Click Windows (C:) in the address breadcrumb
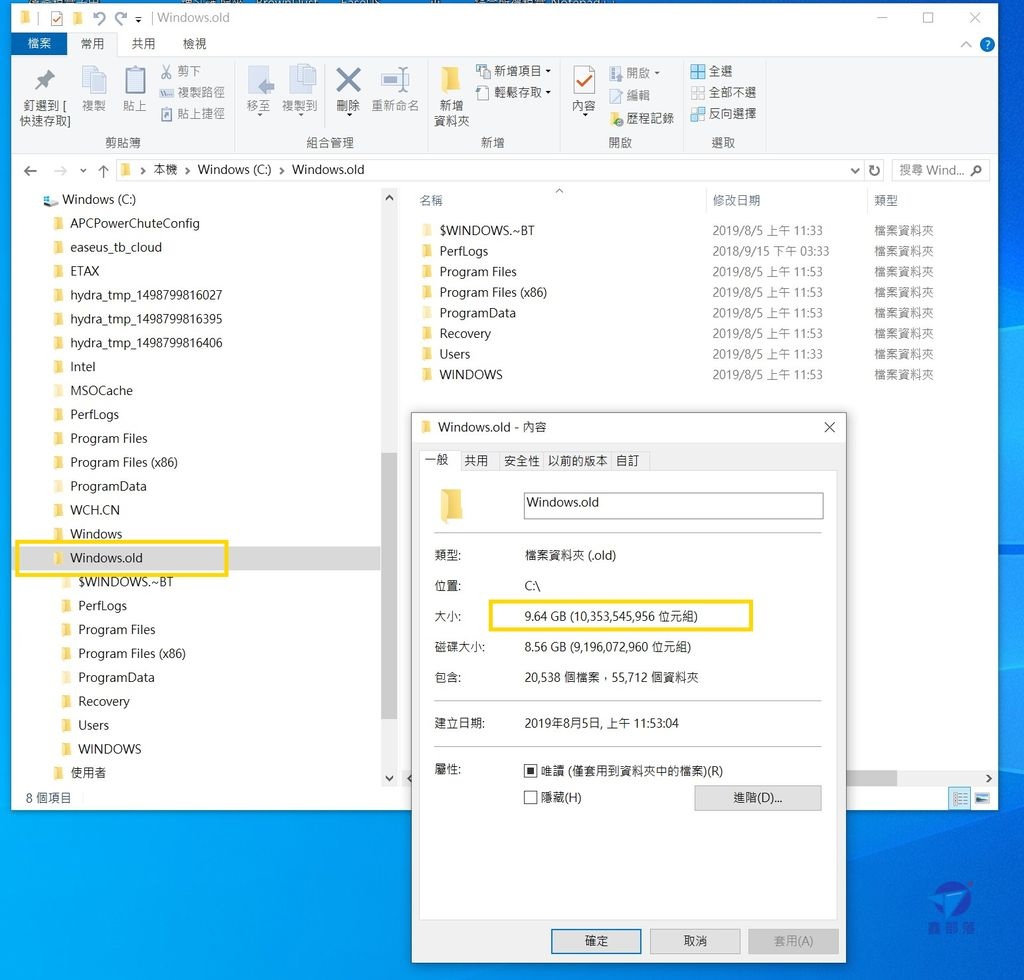The width and height of the screenshot is (1024, 980). pyautogui.click(x=234, y=170)
